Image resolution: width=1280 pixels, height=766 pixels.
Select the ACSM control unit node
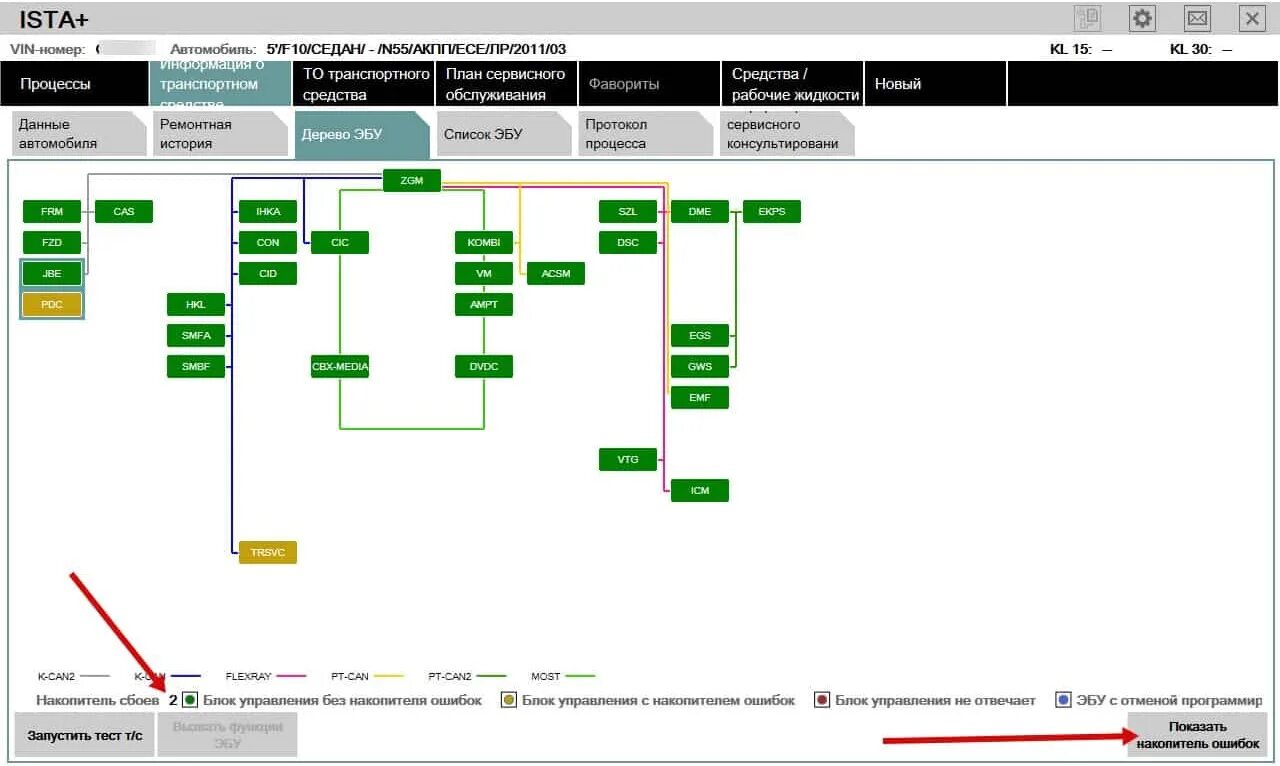pyautogui.click(x=556, y=274)
